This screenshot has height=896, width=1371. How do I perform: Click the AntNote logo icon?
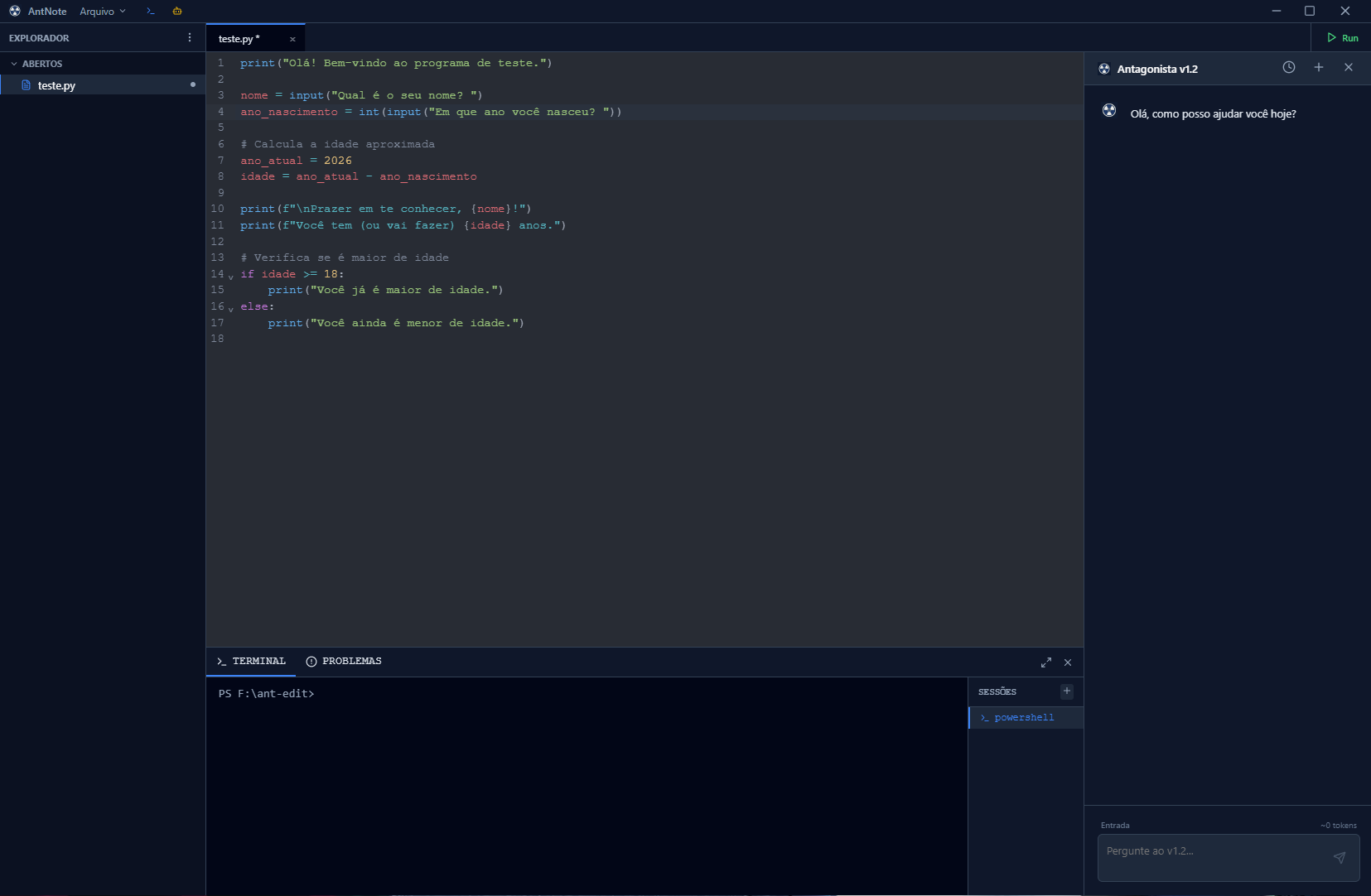tap(13, 11)
